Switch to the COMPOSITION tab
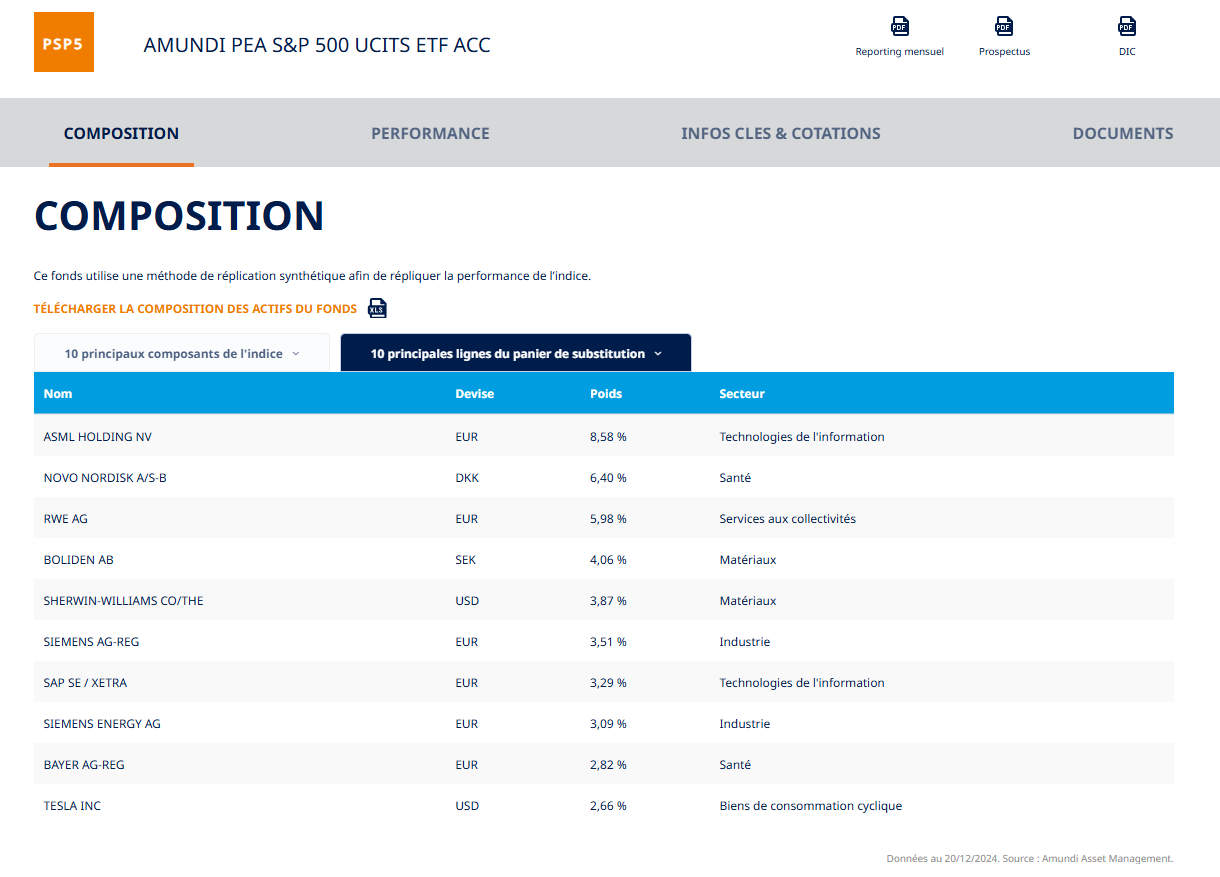1220x877 pixels. click(121, 133)
